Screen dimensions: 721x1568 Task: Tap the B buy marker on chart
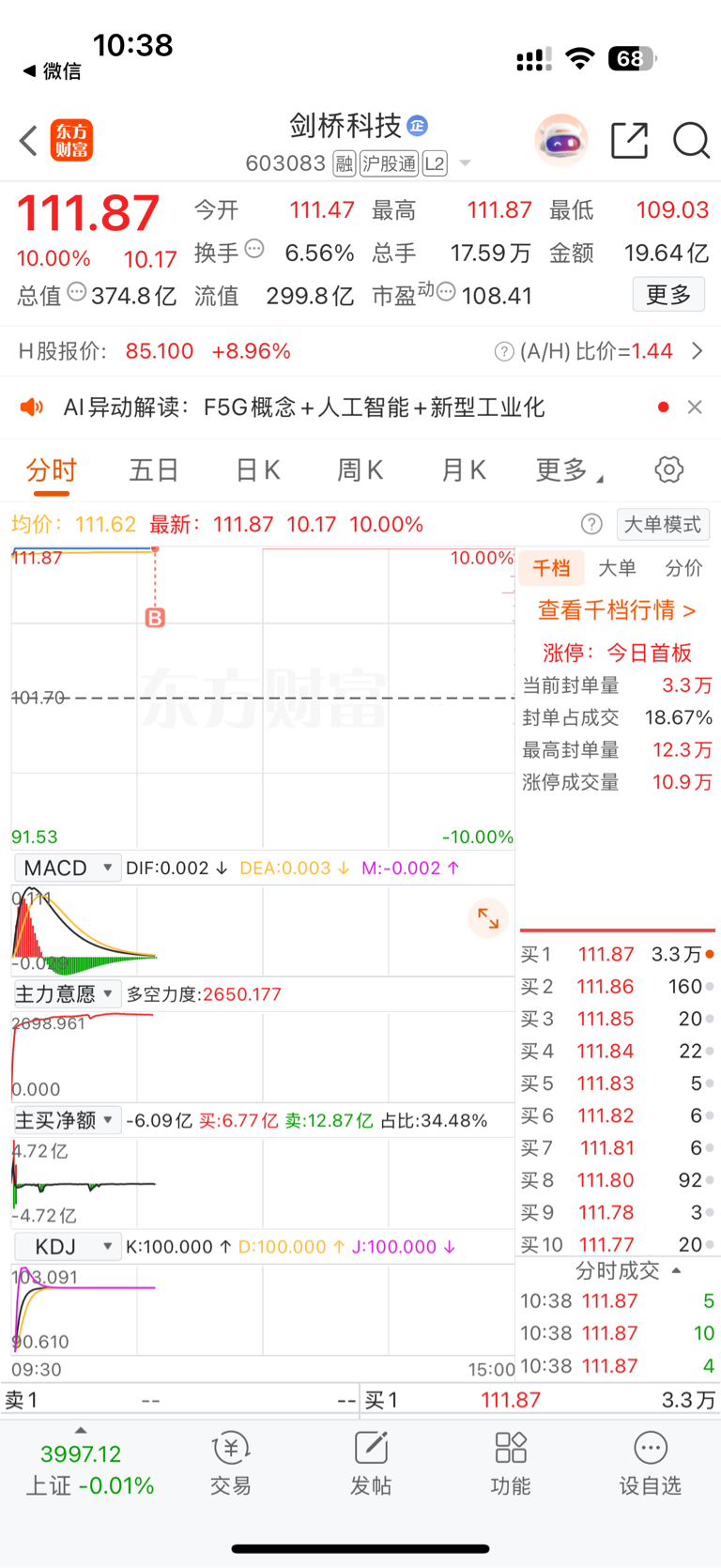155,618
